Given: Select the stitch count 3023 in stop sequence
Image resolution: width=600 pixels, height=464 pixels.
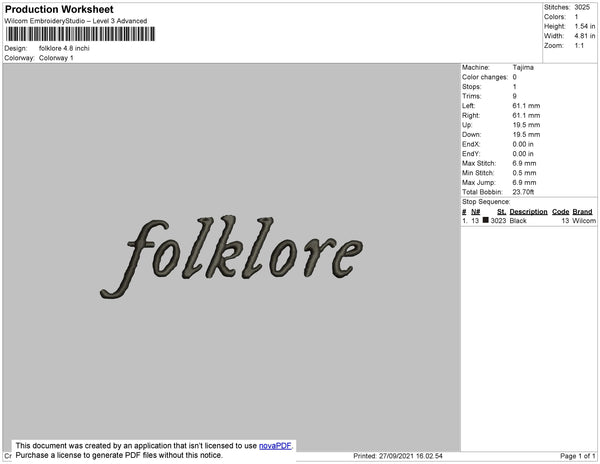Looking at the screenshot, I should [498, 221].
